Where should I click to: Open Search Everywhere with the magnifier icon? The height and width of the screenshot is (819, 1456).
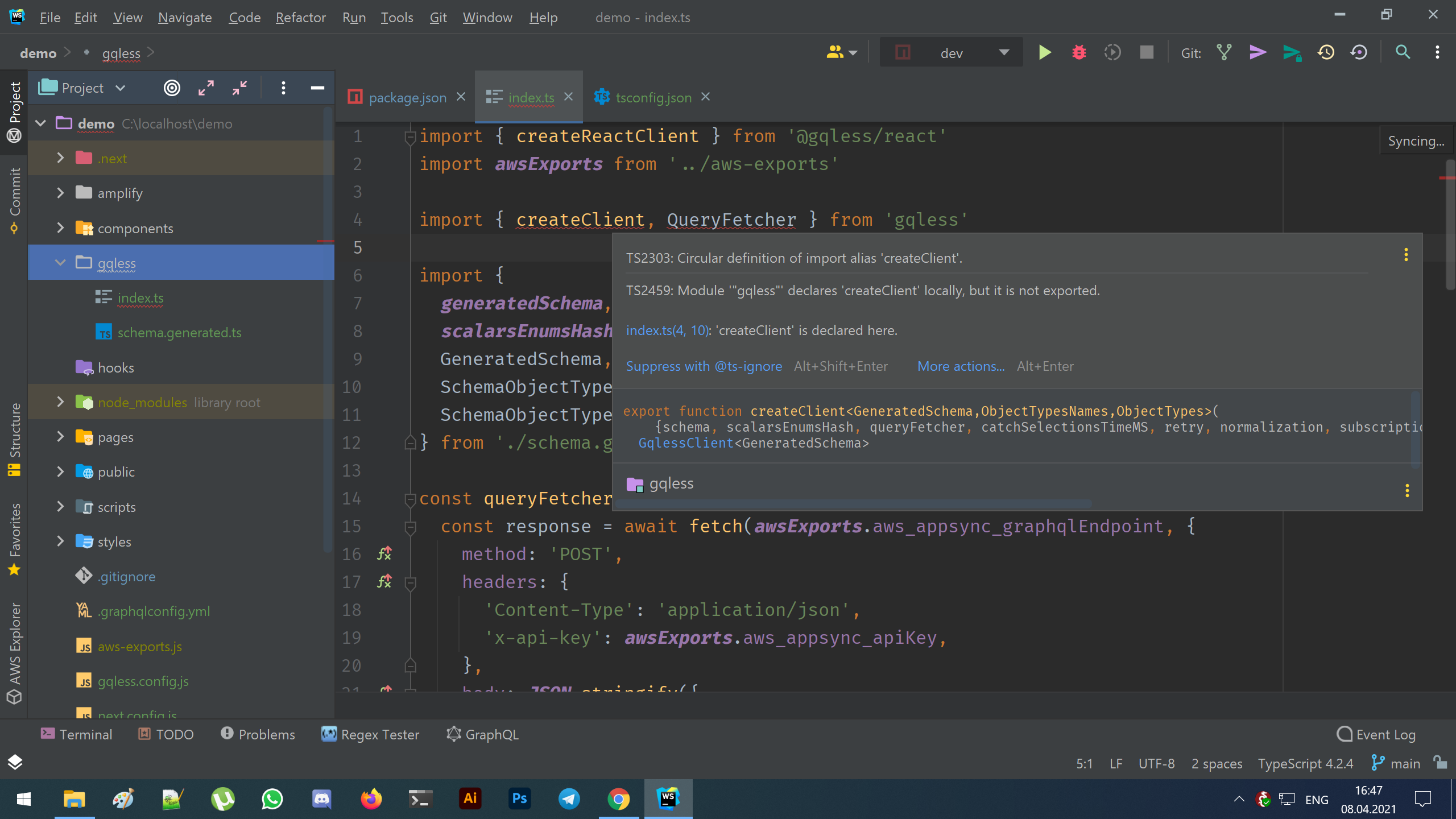(x=1403, y=52)
